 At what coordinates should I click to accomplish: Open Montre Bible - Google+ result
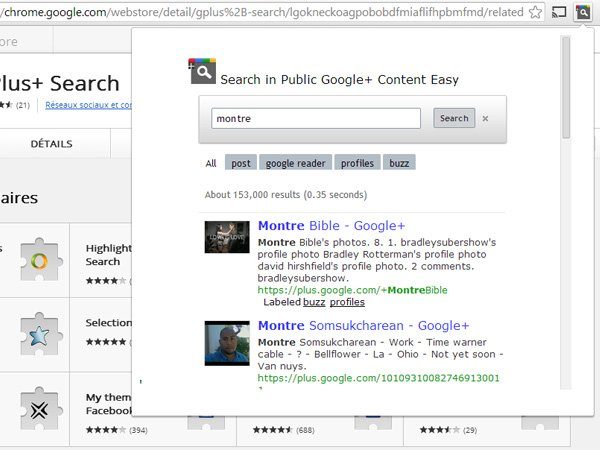pyautogui.click(x=331, y=226)
